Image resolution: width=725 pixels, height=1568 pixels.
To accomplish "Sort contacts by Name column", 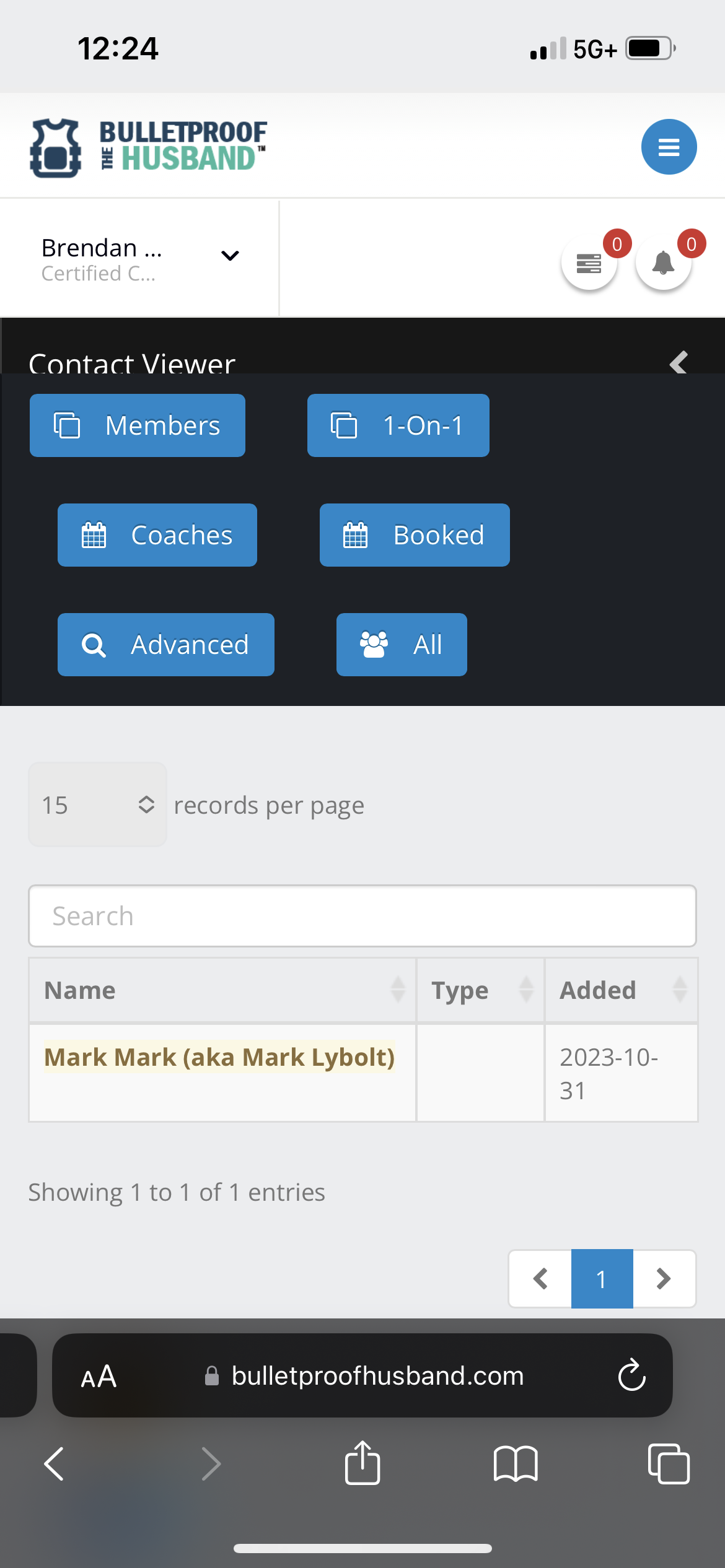I will (x=222, y=990).
